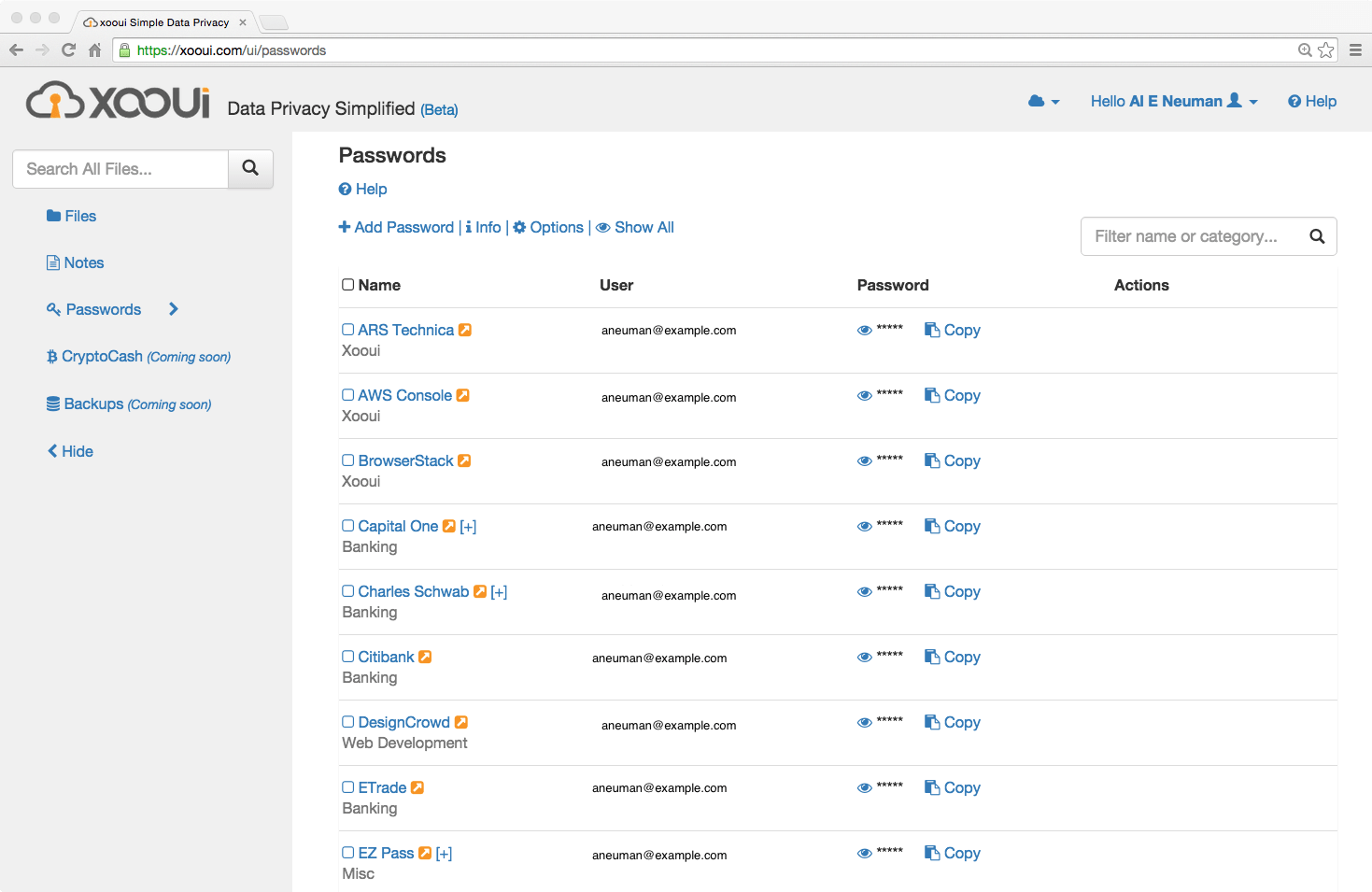
Task: Check the BrowserStack row checkbox
Action: tap(347, 460)
